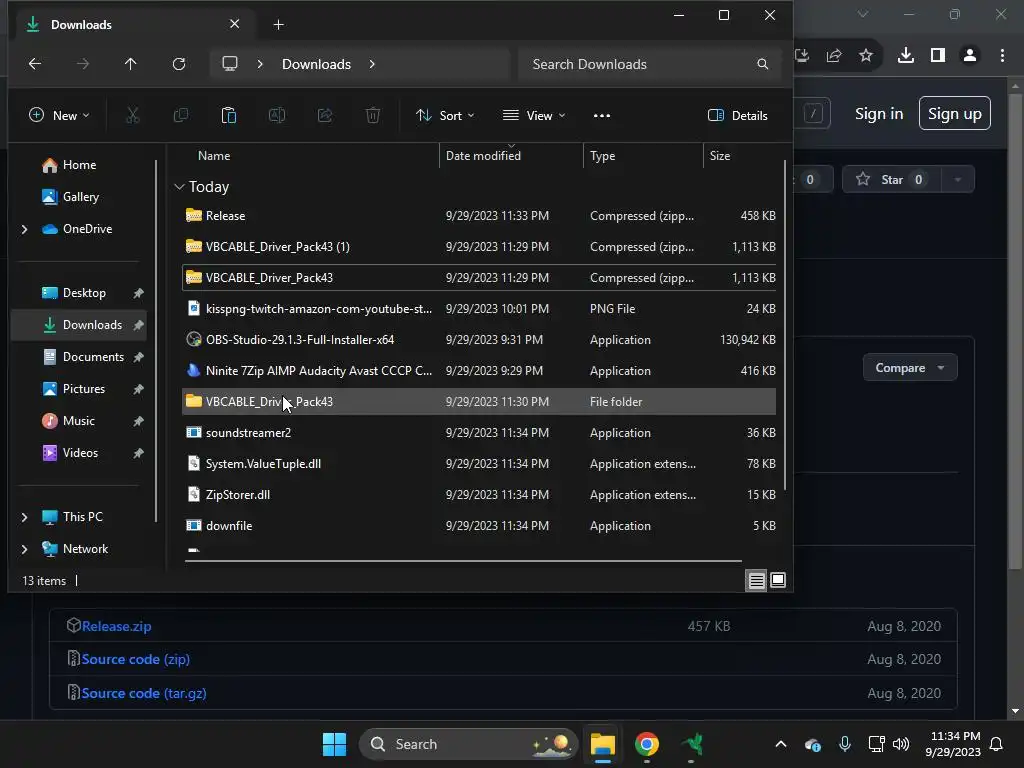Viewport: 1024px width, 768px height.
Task: Click the Paste clipboard icon
Action: (x=229, y=116)
